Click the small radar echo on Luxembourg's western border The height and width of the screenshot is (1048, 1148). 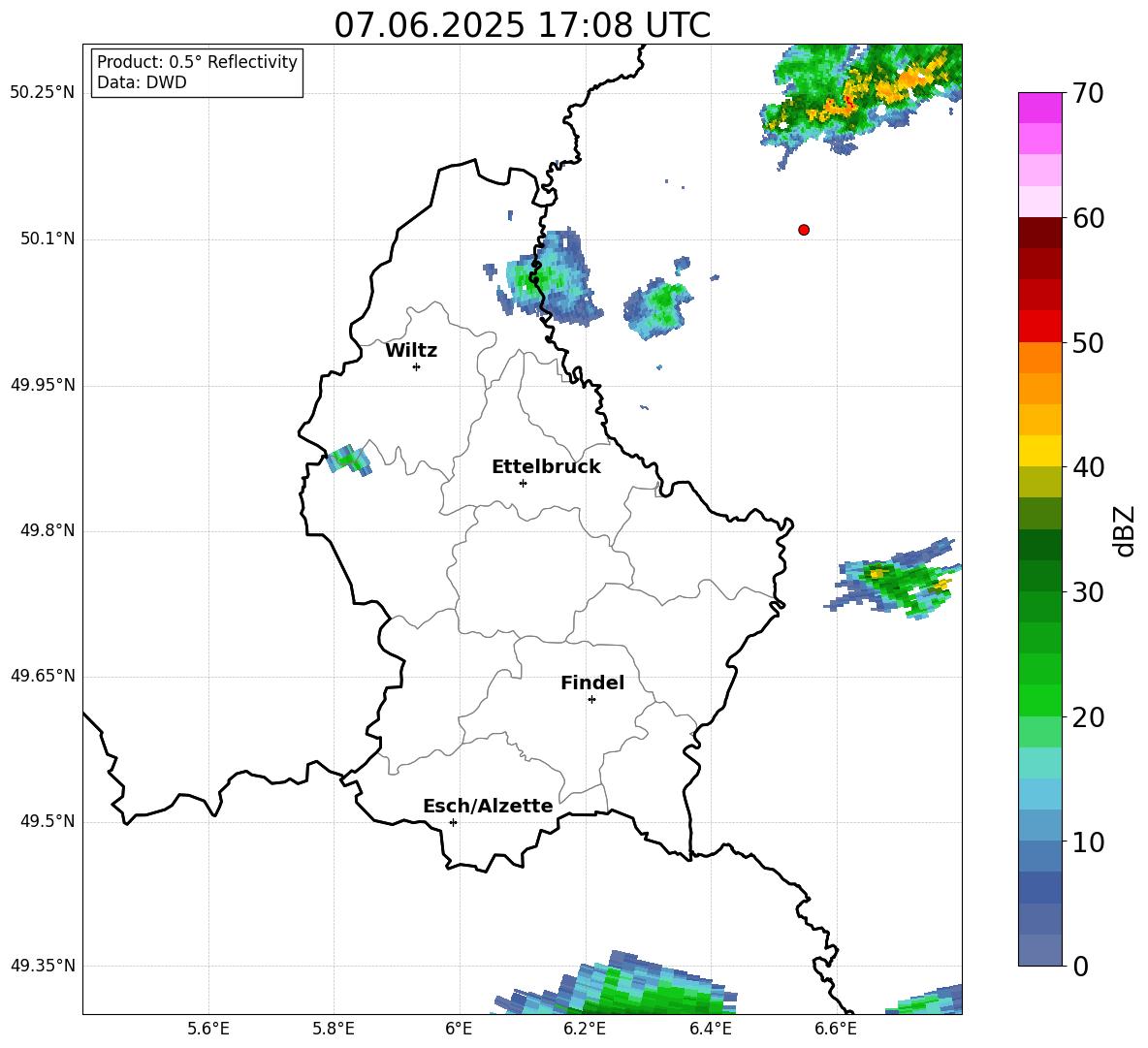[x=349, y=460]
